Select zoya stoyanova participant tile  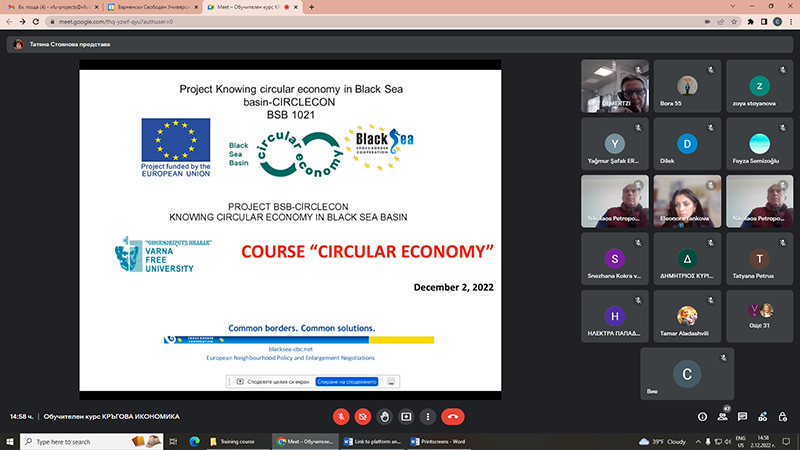tap(760, 86)
